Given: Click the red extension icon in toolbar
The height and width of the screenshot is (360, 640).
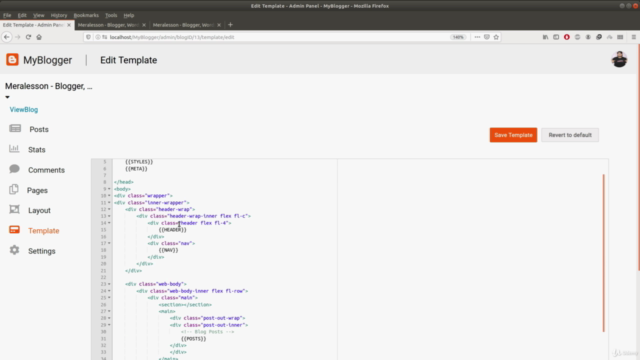Looking at the screenshot, I should point(567,37).
